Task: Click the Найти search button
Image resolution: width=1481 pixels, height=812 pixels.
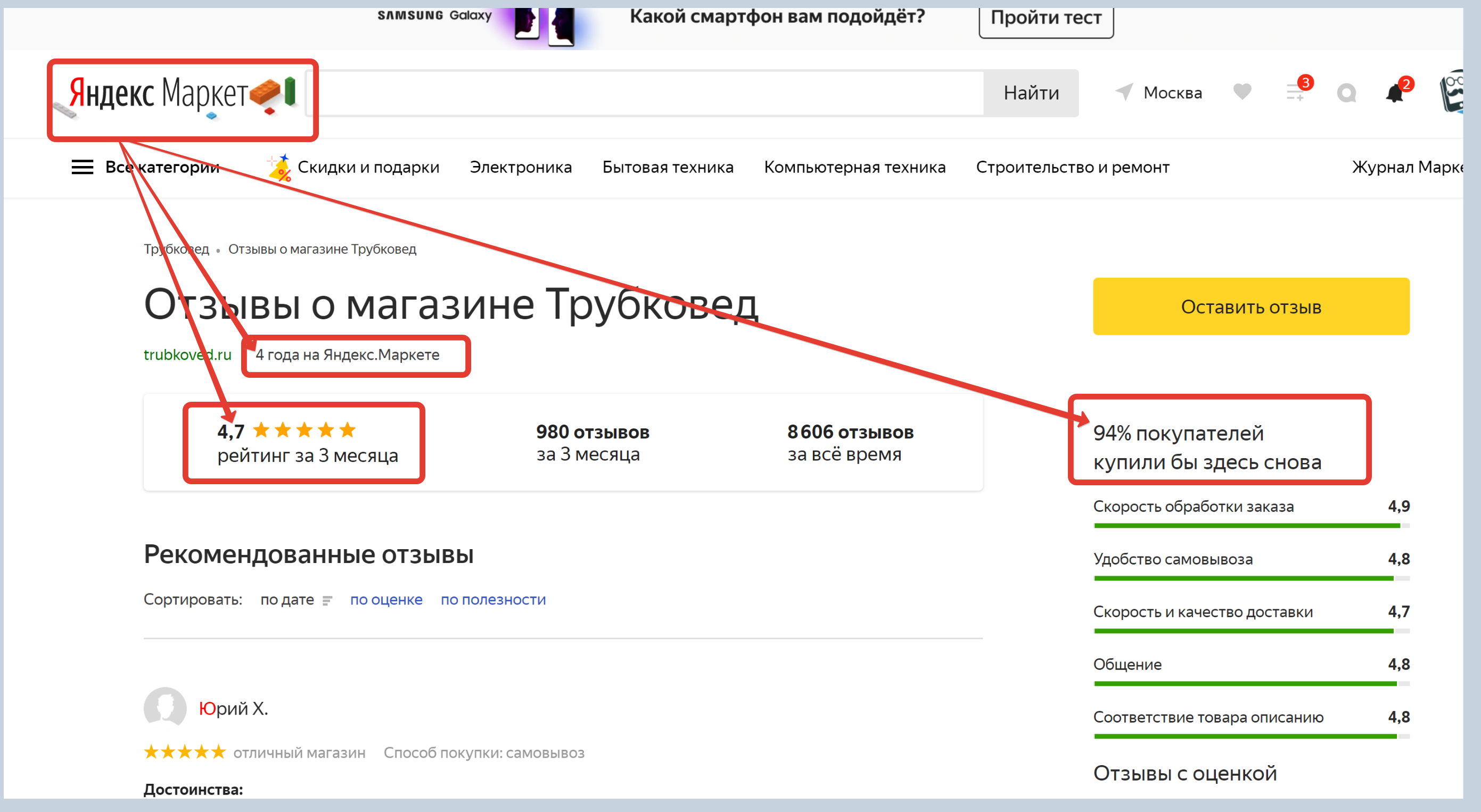Action: coord(1030,93)
